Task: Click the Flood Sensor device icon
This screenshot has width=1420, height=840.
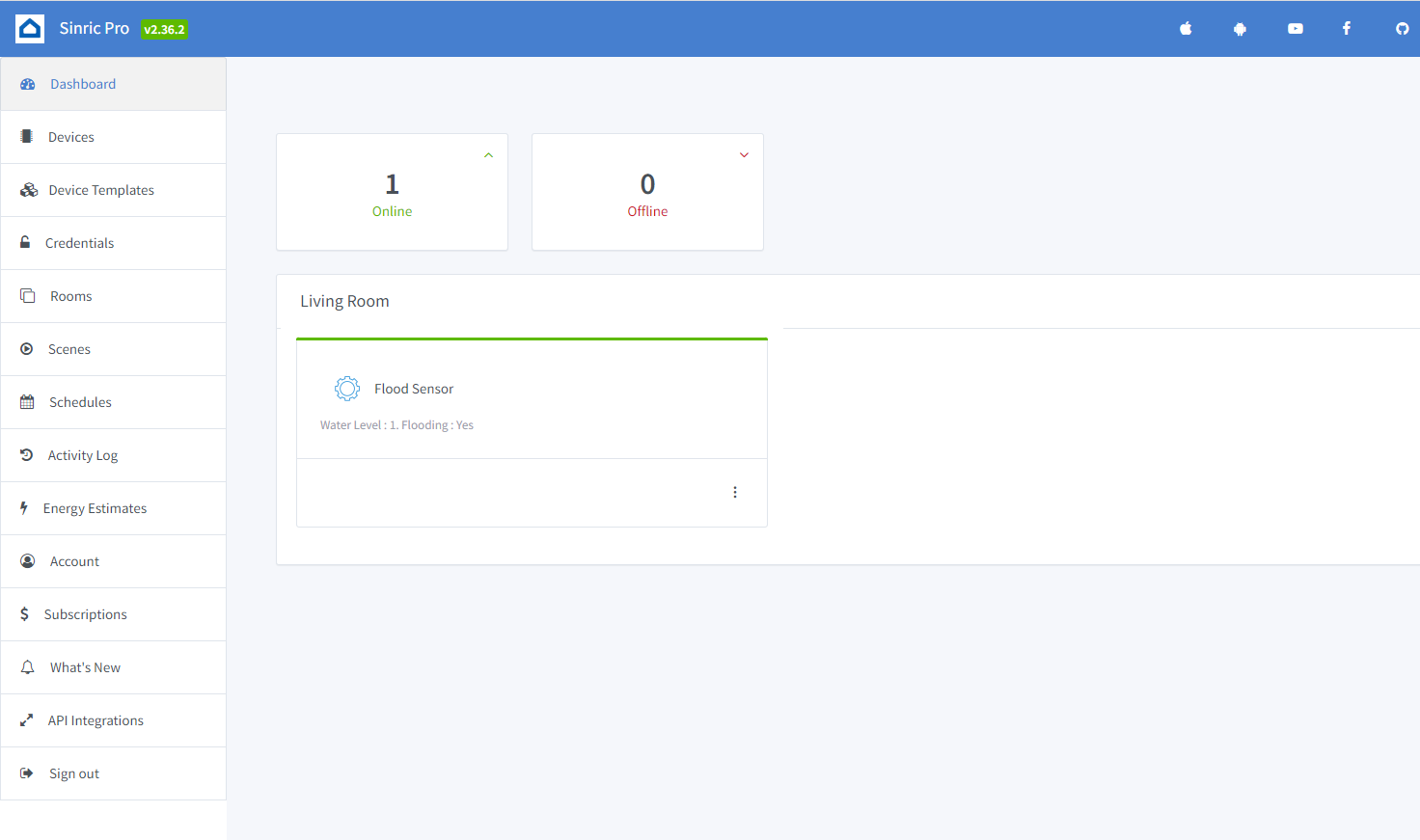Action: 347,389
